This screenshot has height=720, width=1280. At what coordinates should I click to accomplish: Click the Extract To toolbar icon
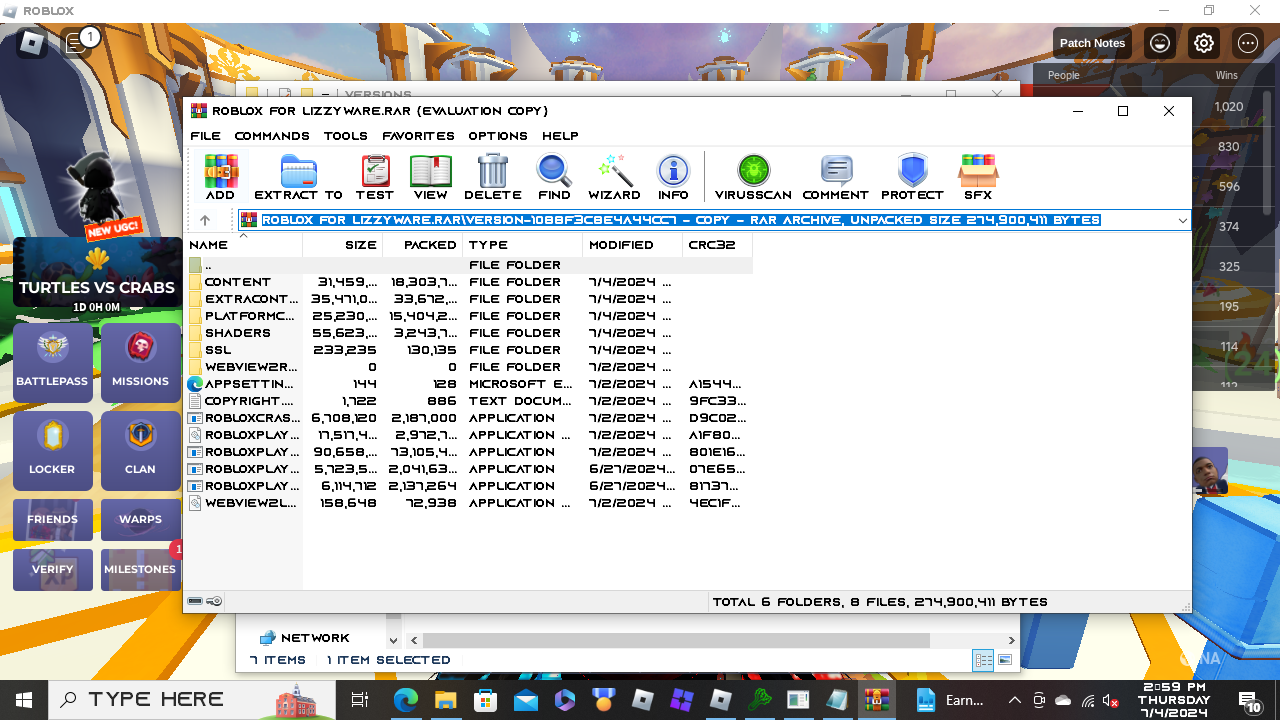298,177
